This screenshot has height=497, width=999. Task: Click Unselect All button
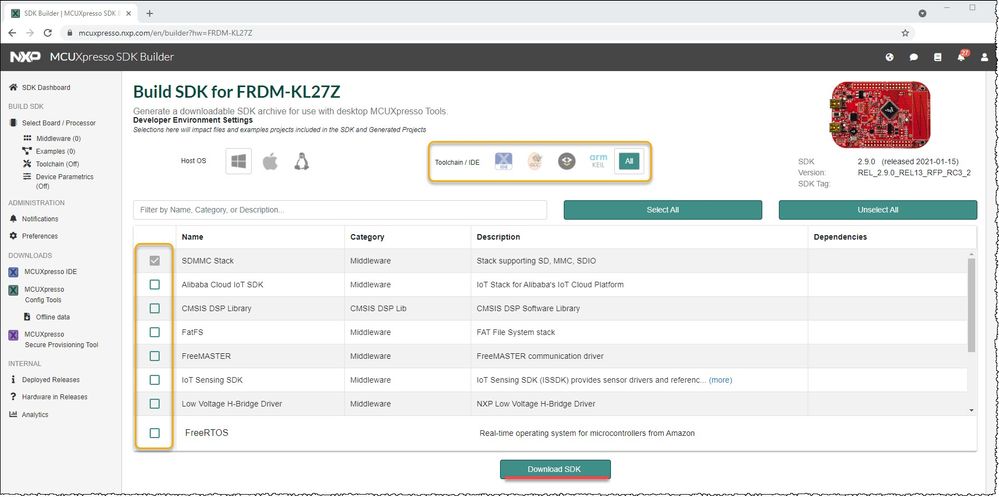point(877,210)
